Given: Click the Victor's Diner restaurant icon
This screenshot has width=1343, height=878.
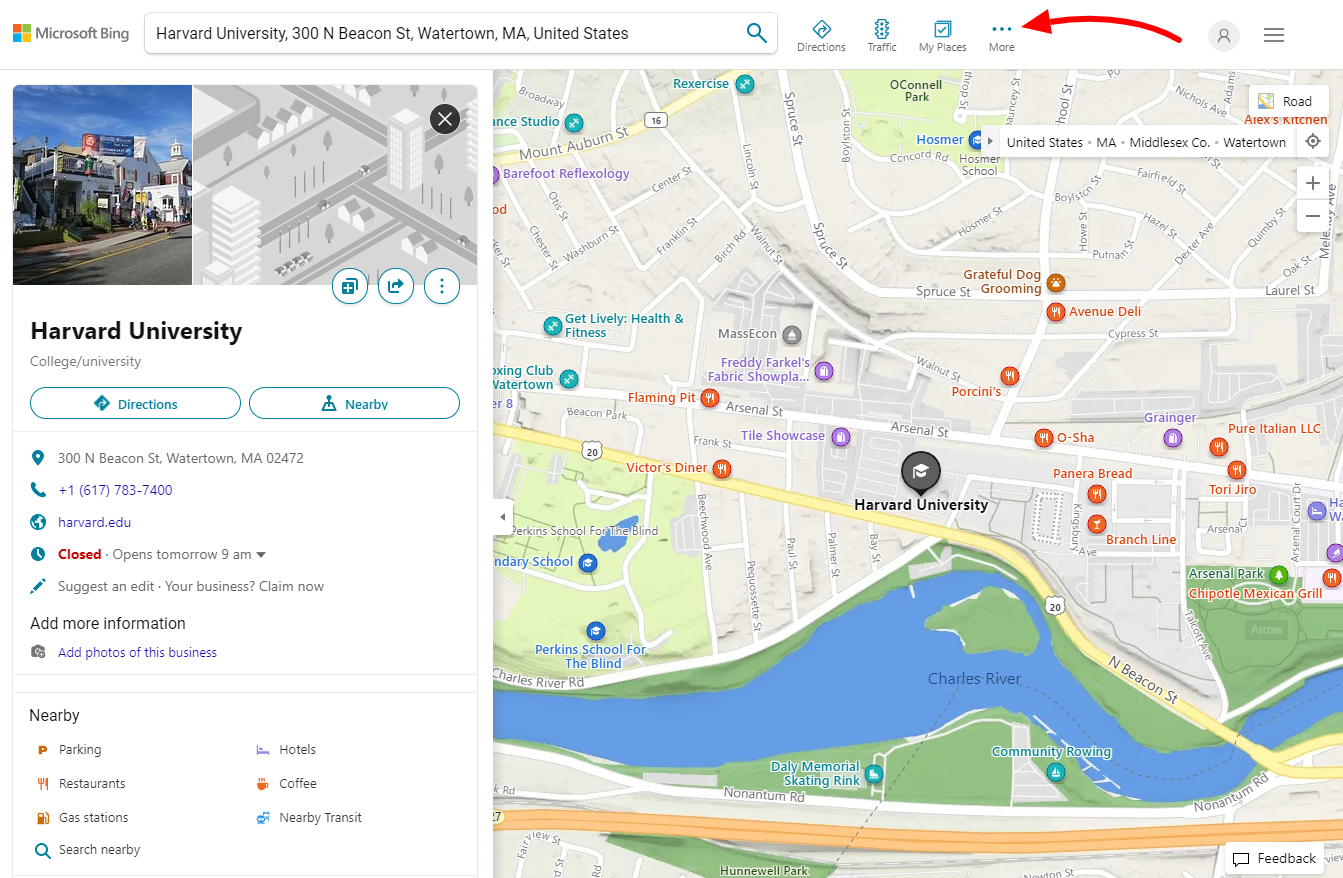Looking at the screenshot, I should pos(722,468).
